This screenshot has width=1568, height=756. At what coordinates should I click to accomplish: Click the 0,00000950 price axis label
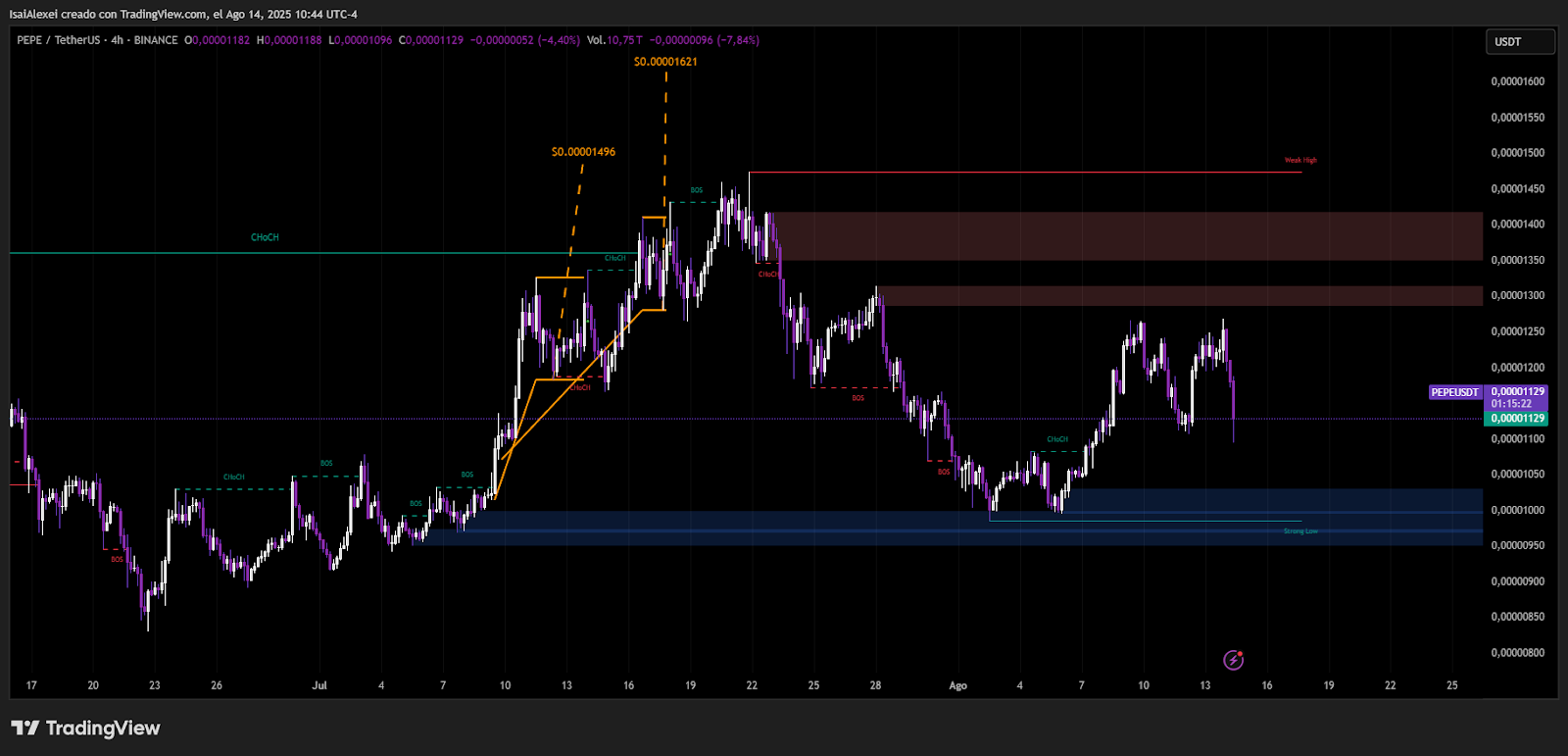coord(1518,545)
